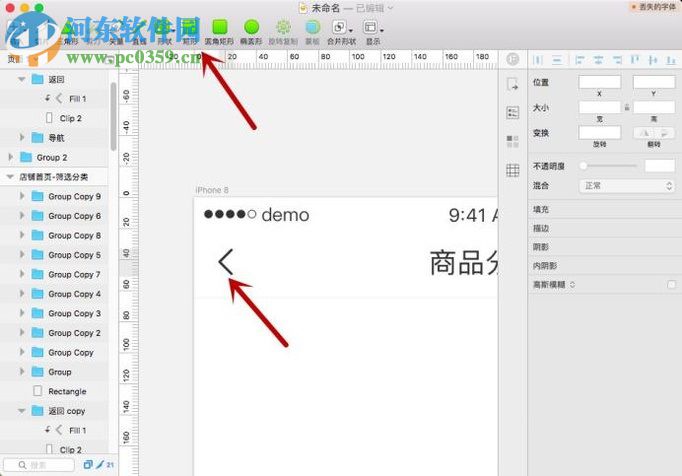Click the missing fonts (丢失的字体) notice
Screen dimensions: 682x476
[x=654, y=7]
